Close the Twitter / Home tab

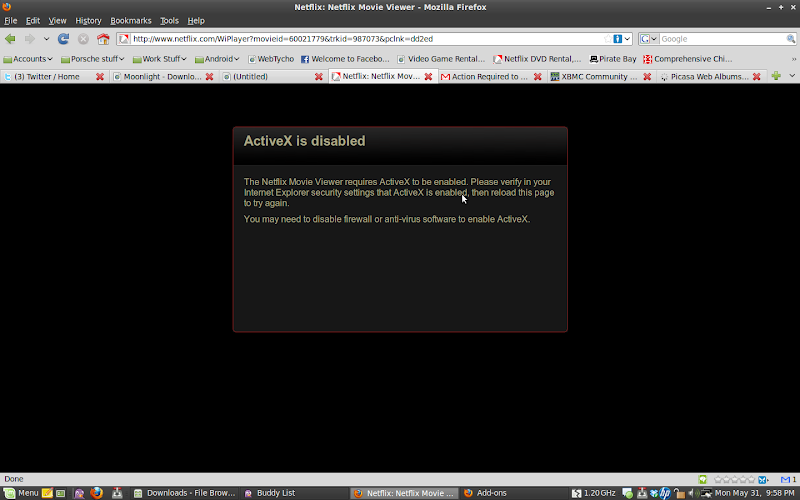(x=100, y=77)
